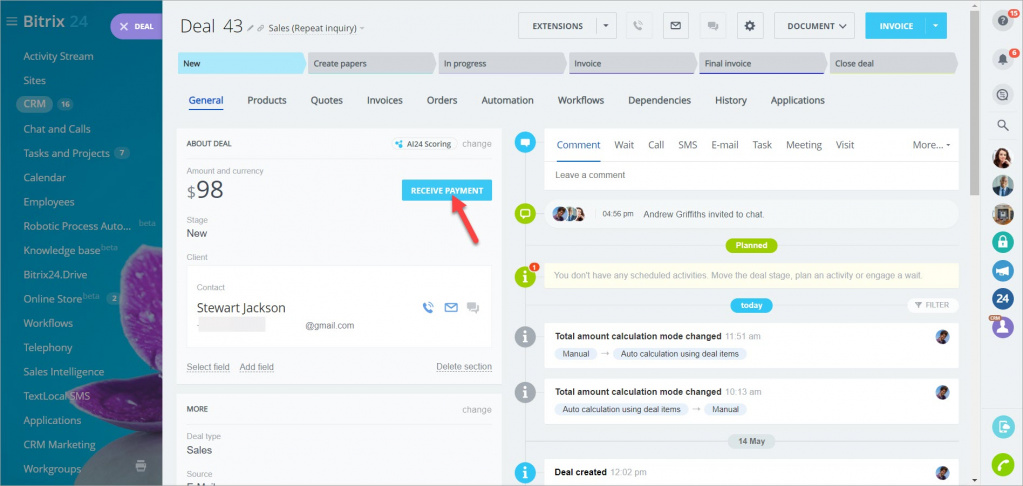The image size is (1023, 486).
Task: Click the blue 24 icon in right panel
Action: tap(1003, 299)
